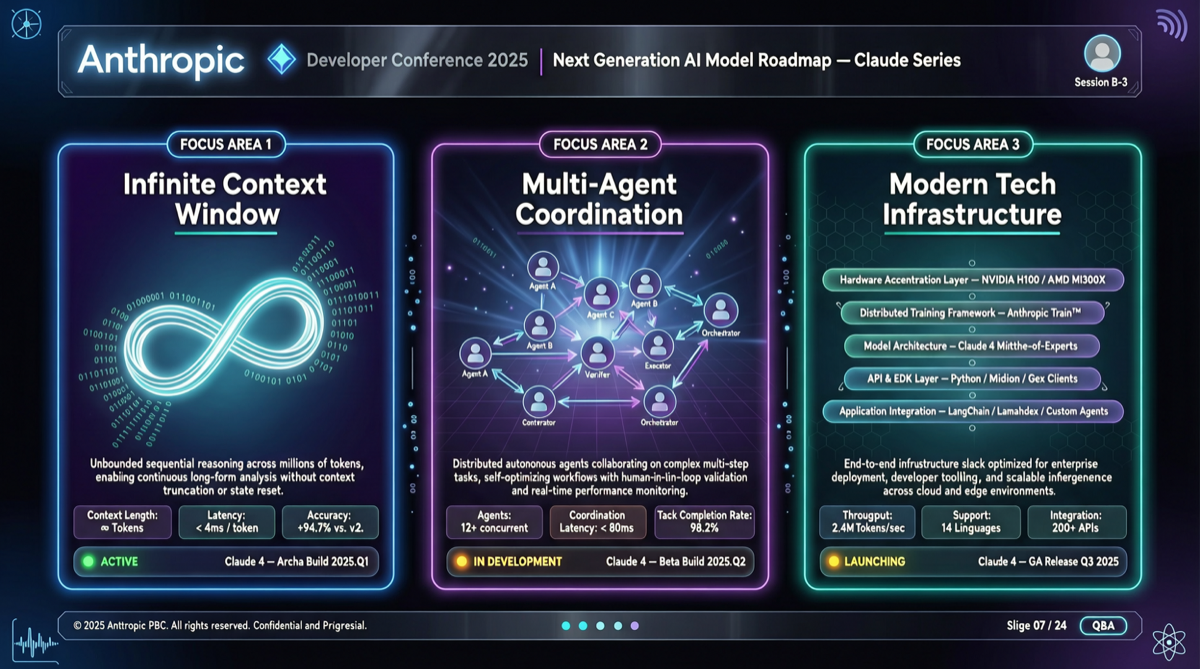This screenshot has width=1200, height=669.
Task: Select the FOCUS AREA 2 label
Action: pyautogui.click(x=600, y=144)
